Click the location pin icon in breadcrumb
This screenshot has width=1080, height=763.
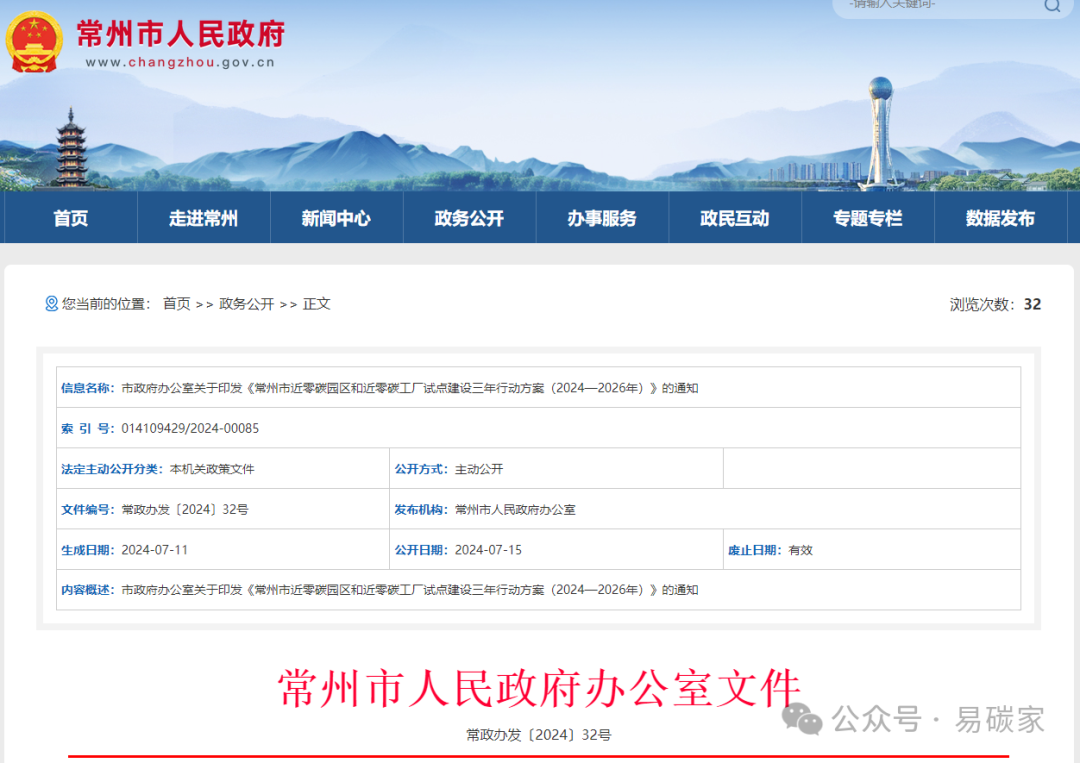[49, 304]
